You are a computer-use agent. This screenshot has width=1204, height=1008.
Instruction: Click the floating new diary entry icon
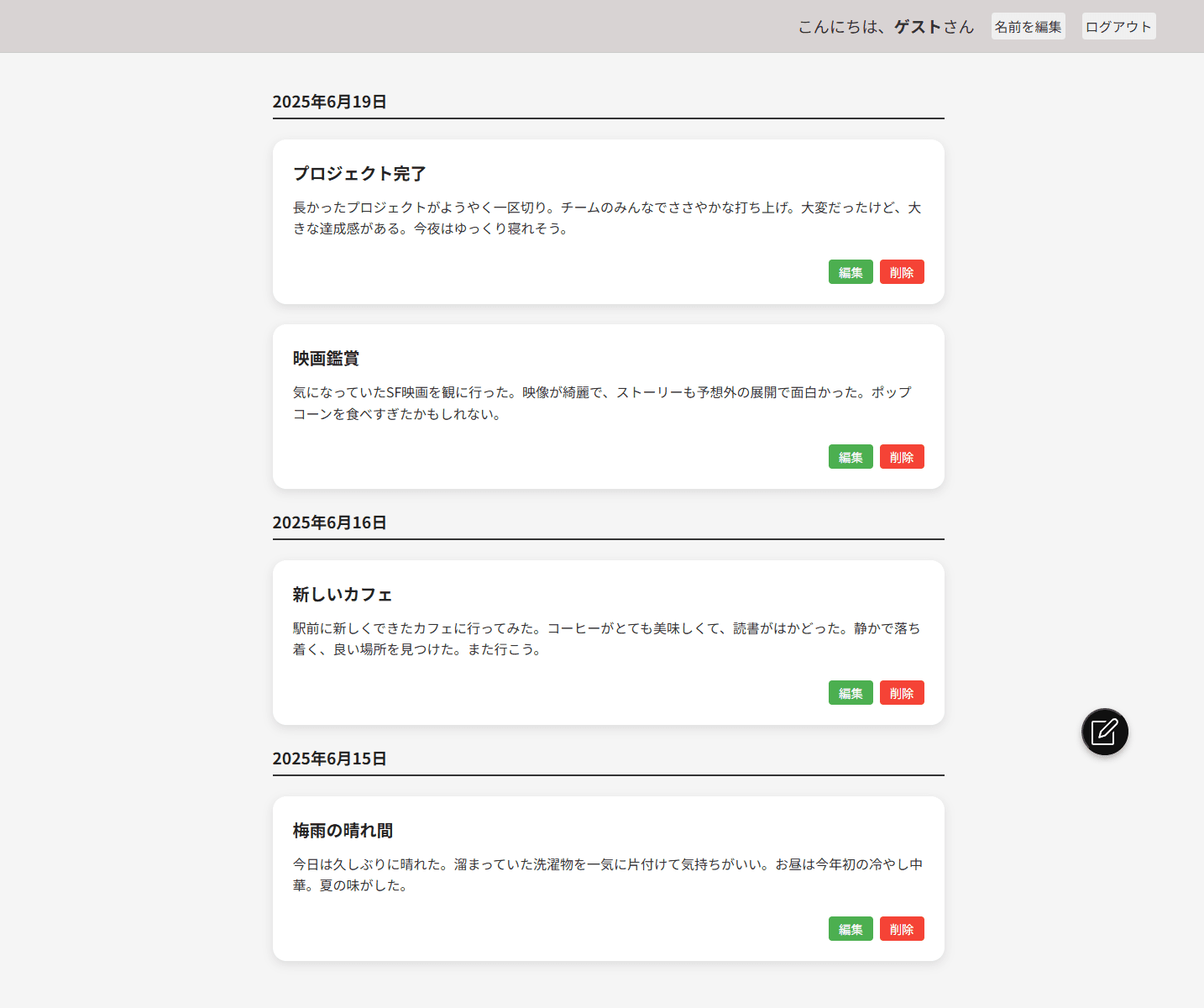click(1104, 732)
